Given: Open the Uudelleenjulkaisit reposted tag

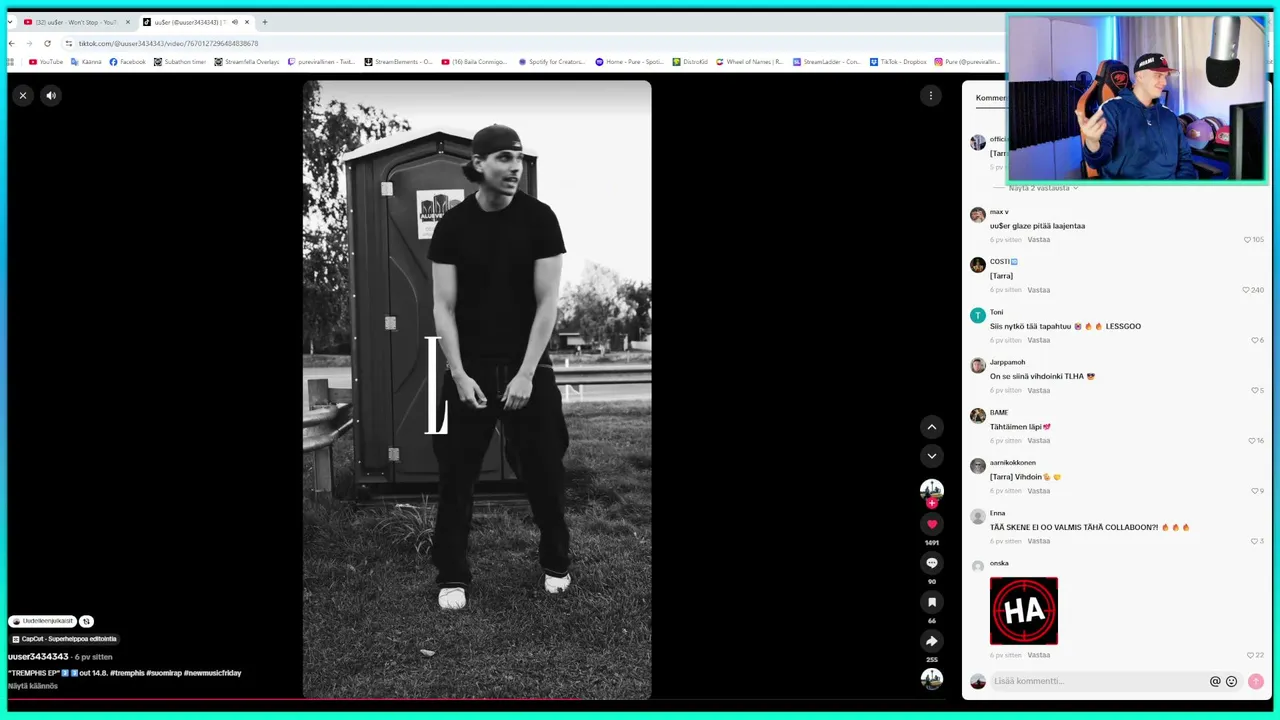Looking at the screenshot, I should click(43, 621).
